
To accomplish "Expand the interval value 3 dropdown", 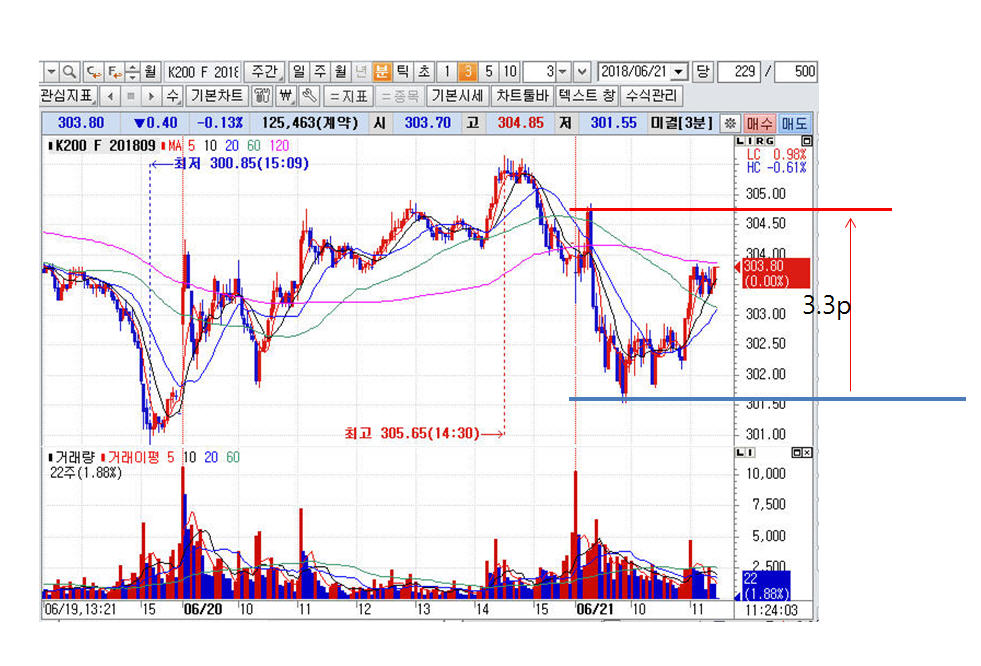I will pyautogui.click(x=563, y=72).
